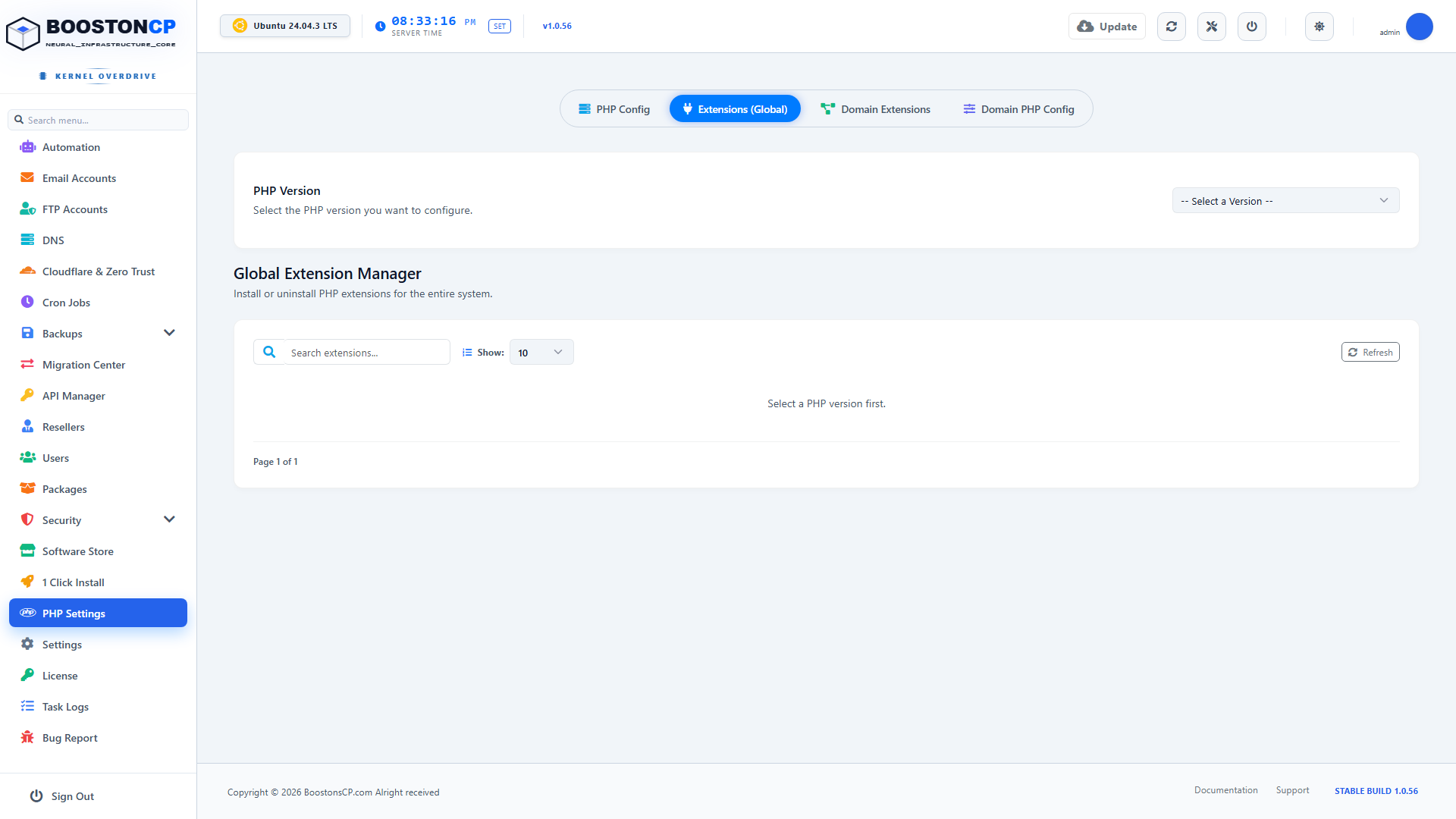Toggle the theme sun icon in header
The image size is (1456, 819).
pyautogui.click(x=1319, y=27)
